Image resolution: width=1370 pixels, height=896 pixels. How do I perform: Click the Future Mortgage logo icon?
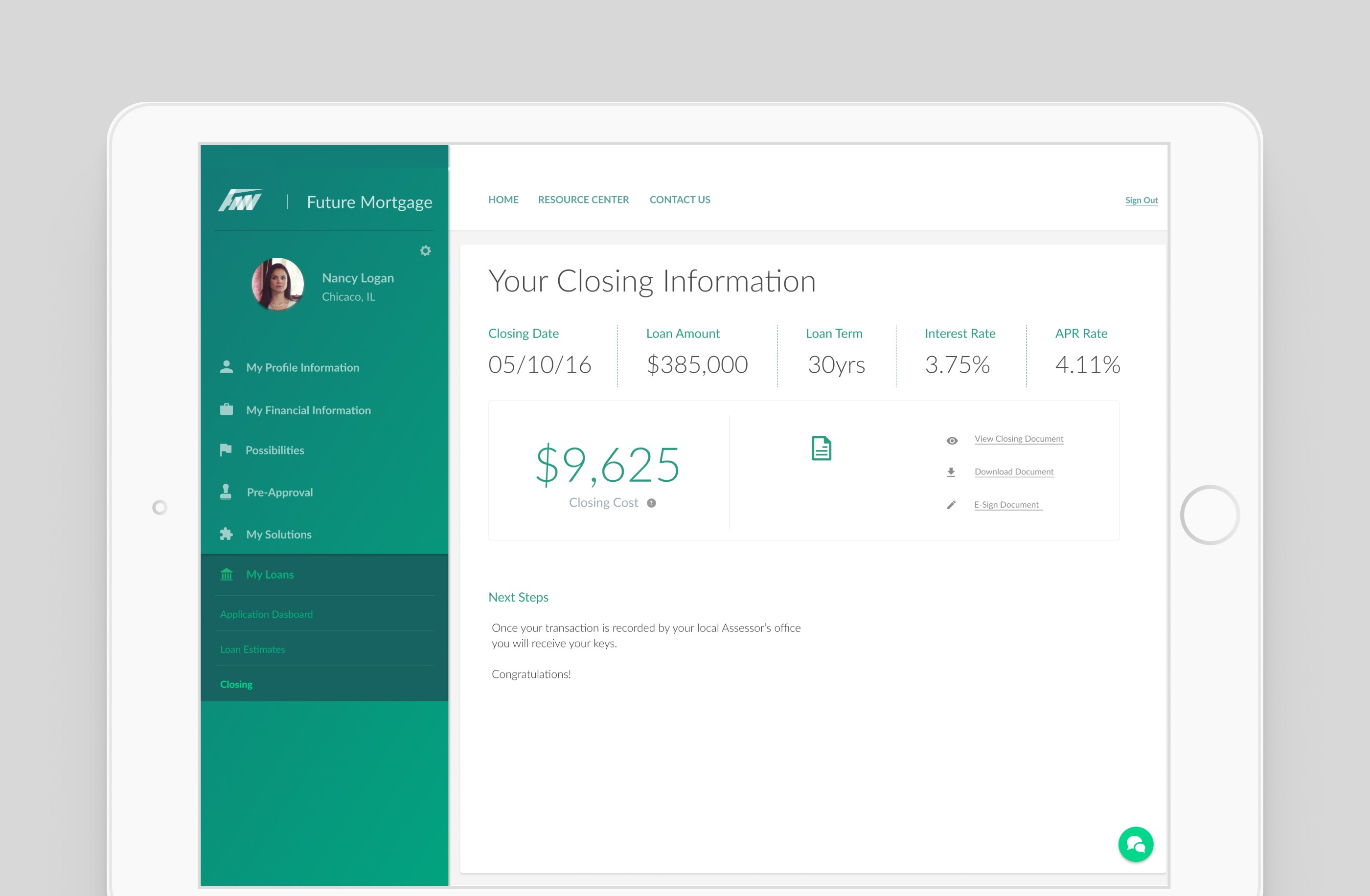(x=241, y=201)
